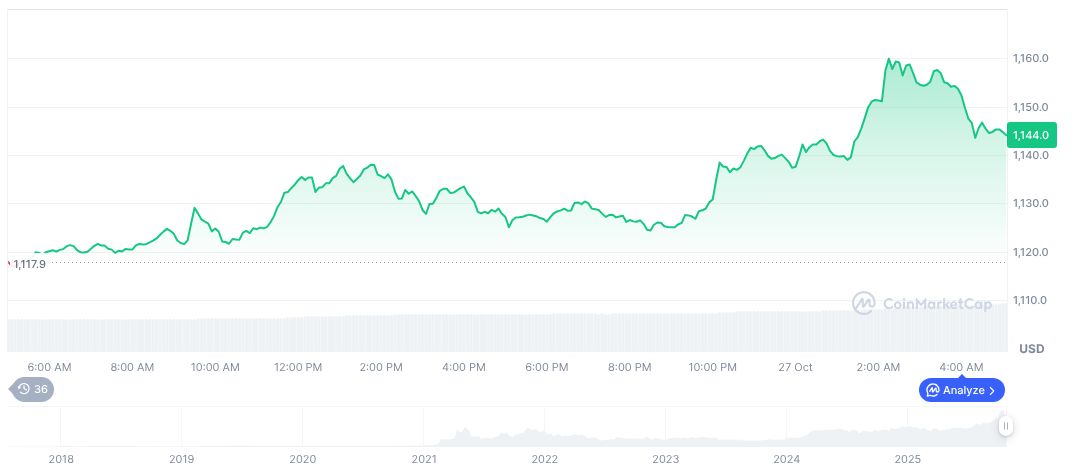Screen dimensions: 1072x470
Task: Click the 1,160.0 price axis label
Action: 1030,59
